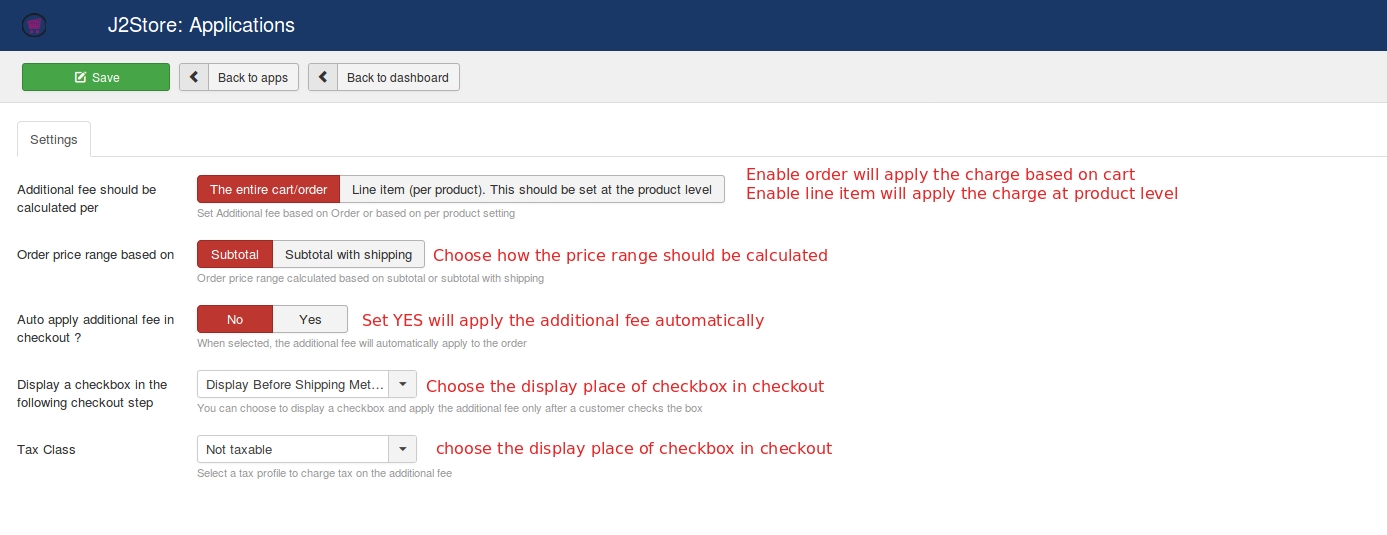
Task: Click arrow of Display Before Shipping dropdown
Action: (x=402, y=384)
